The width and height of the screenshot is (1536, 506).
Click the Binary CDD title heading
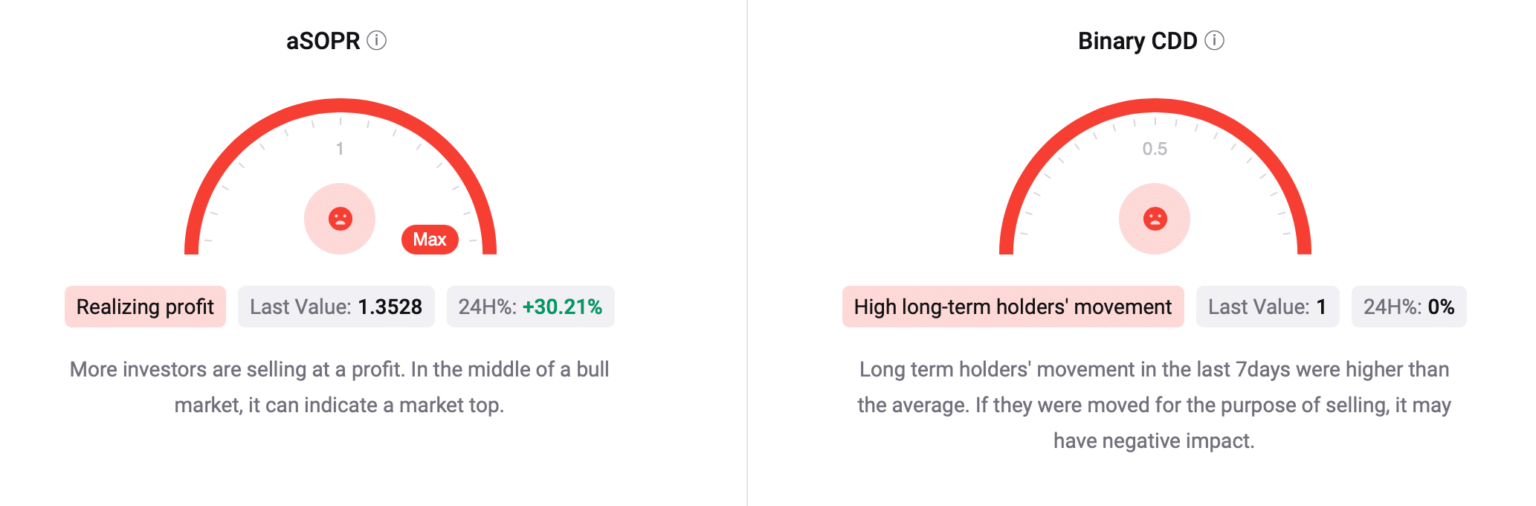point(1137,41)
